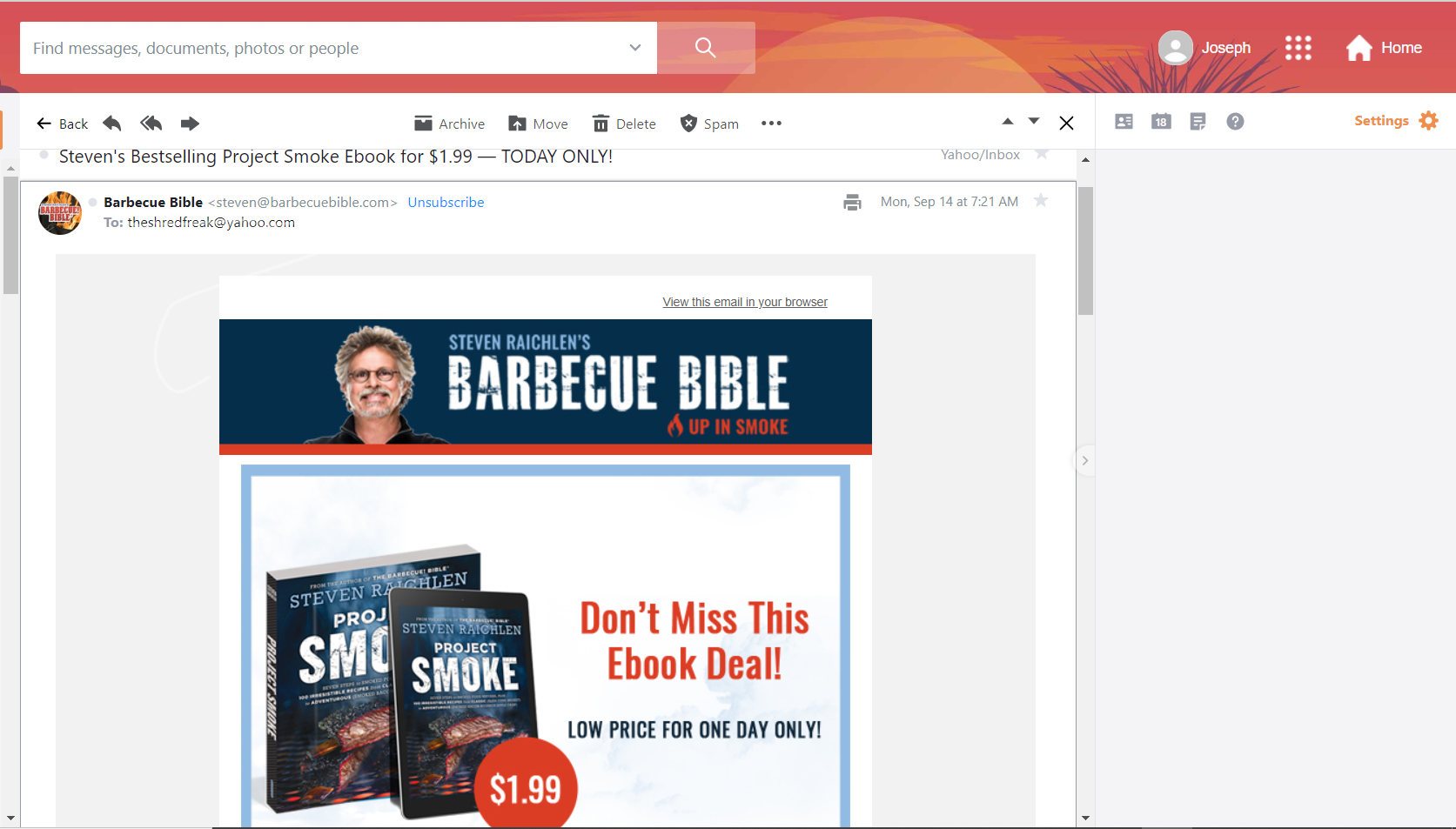Screen dimensions: 1456x829
Task: Print this email
Action: click(x=852, y=202)
